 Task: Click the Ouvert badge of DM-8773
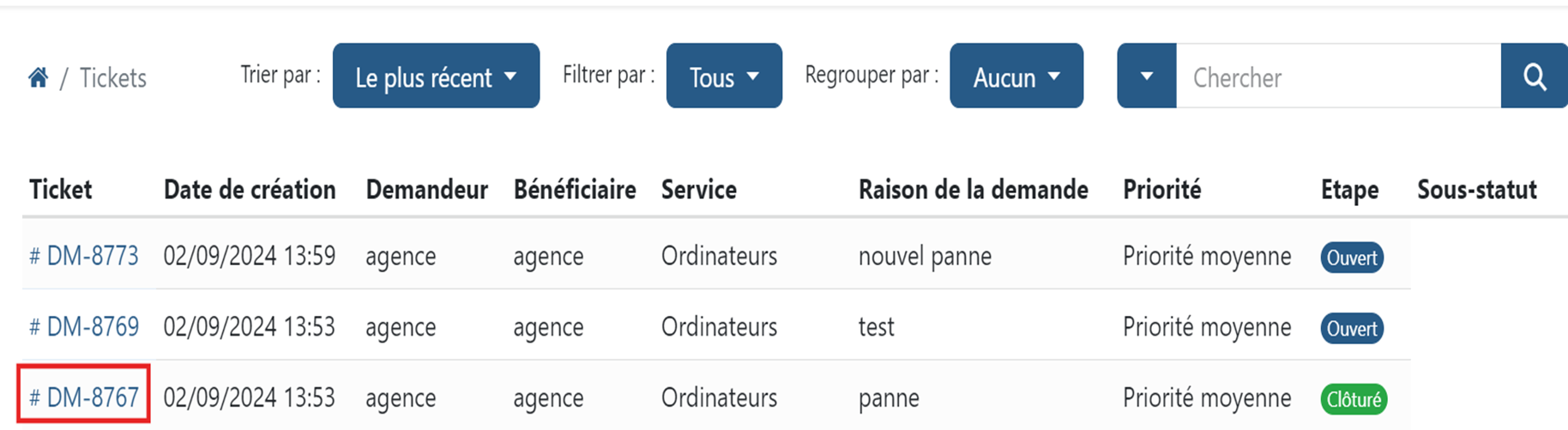pos(1352,257)
